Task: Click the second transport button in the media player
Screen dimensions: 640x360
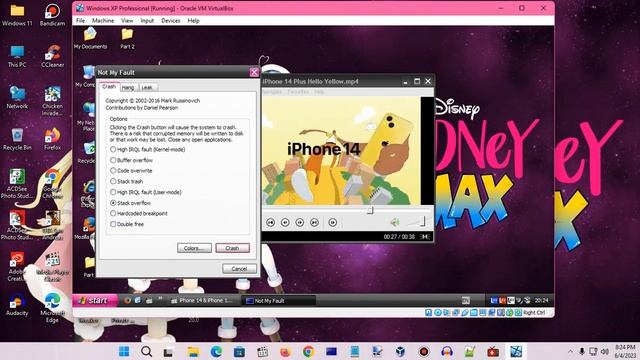Action: click(x=285, y=222)
